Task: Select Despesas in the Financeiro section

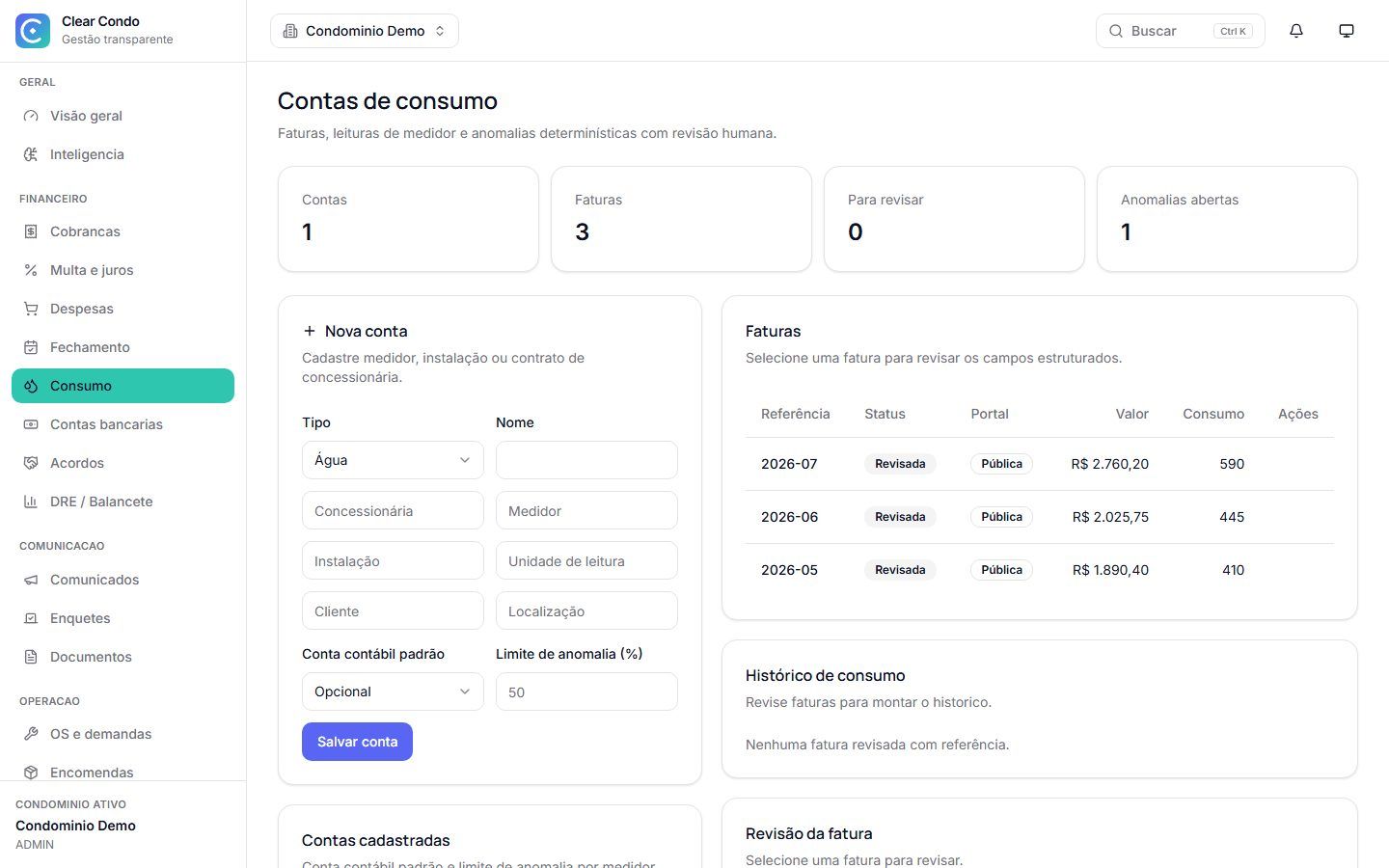Action: pyautogui.click(x=123, y=309)
